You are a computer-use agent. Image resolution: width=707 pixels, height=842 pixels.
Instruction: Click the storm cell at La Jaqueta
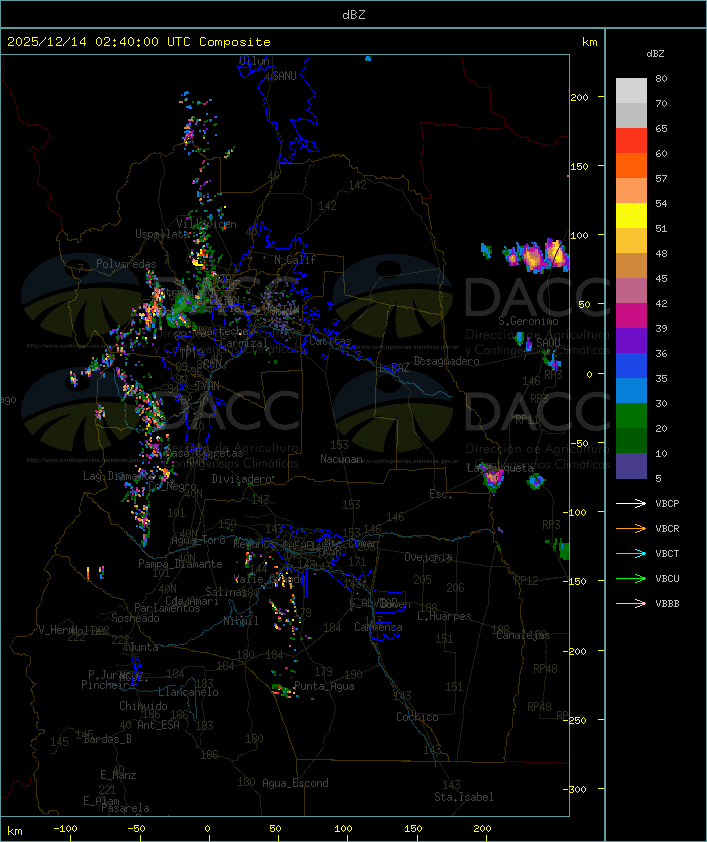pos(492,477)
